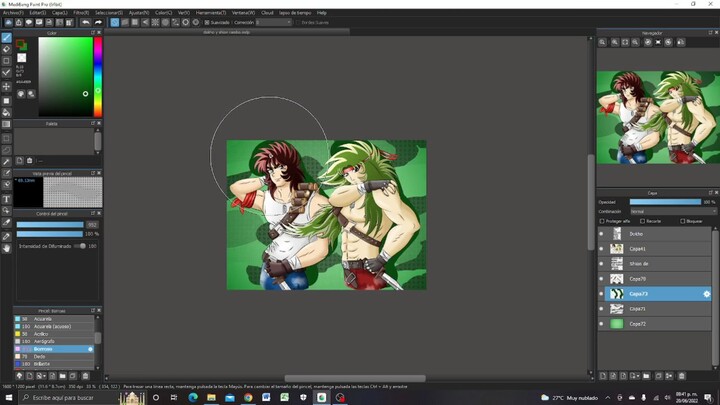Image resolution: width=720 pixels, height=405 pixels.
Task: Select the Dot/Shape fill tool
Action: pyautogui.click(x=6, y=101)
